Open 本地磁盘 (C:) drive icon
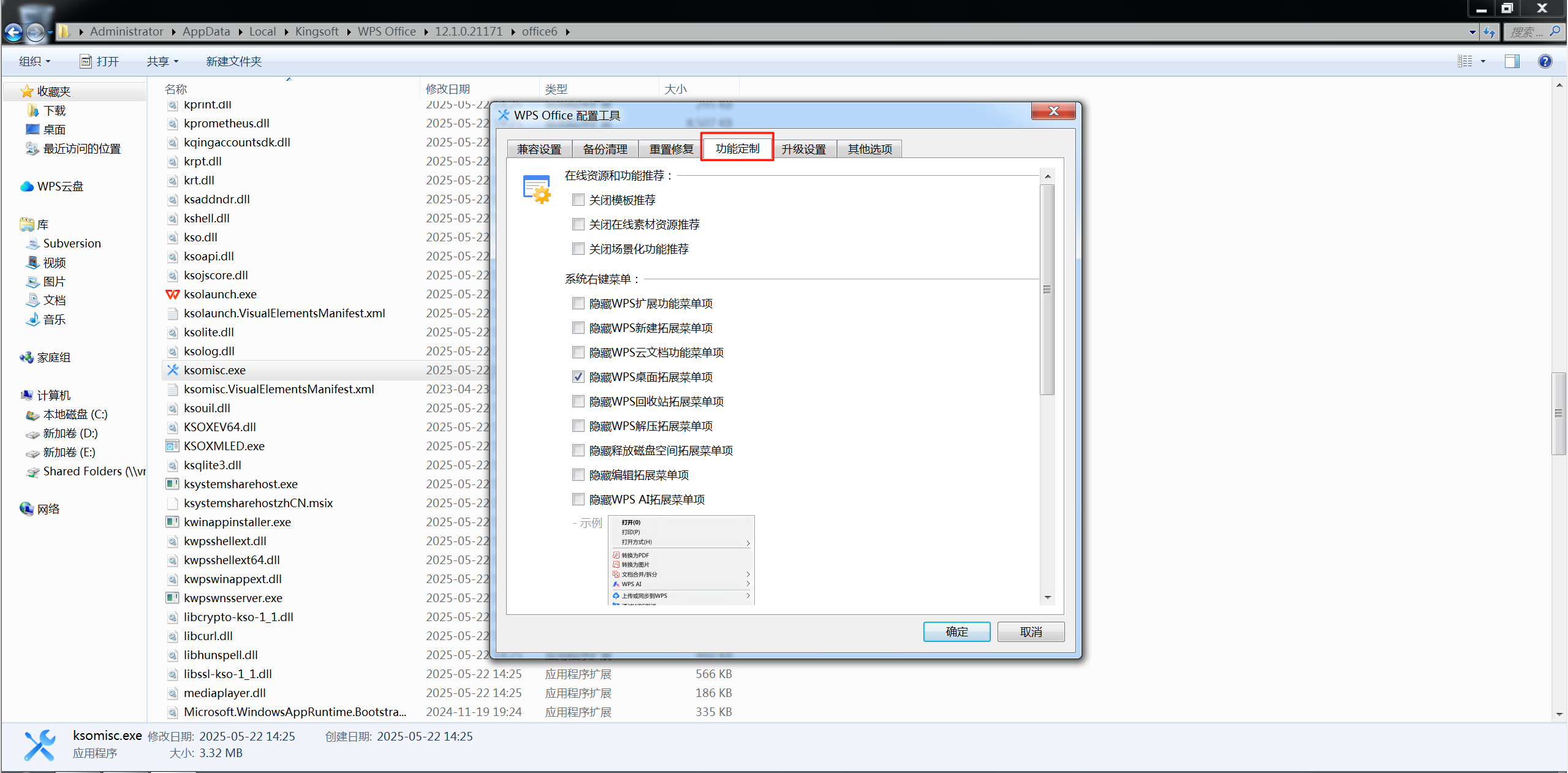The width and height of the screenshot is (1568, 773). 33,415
